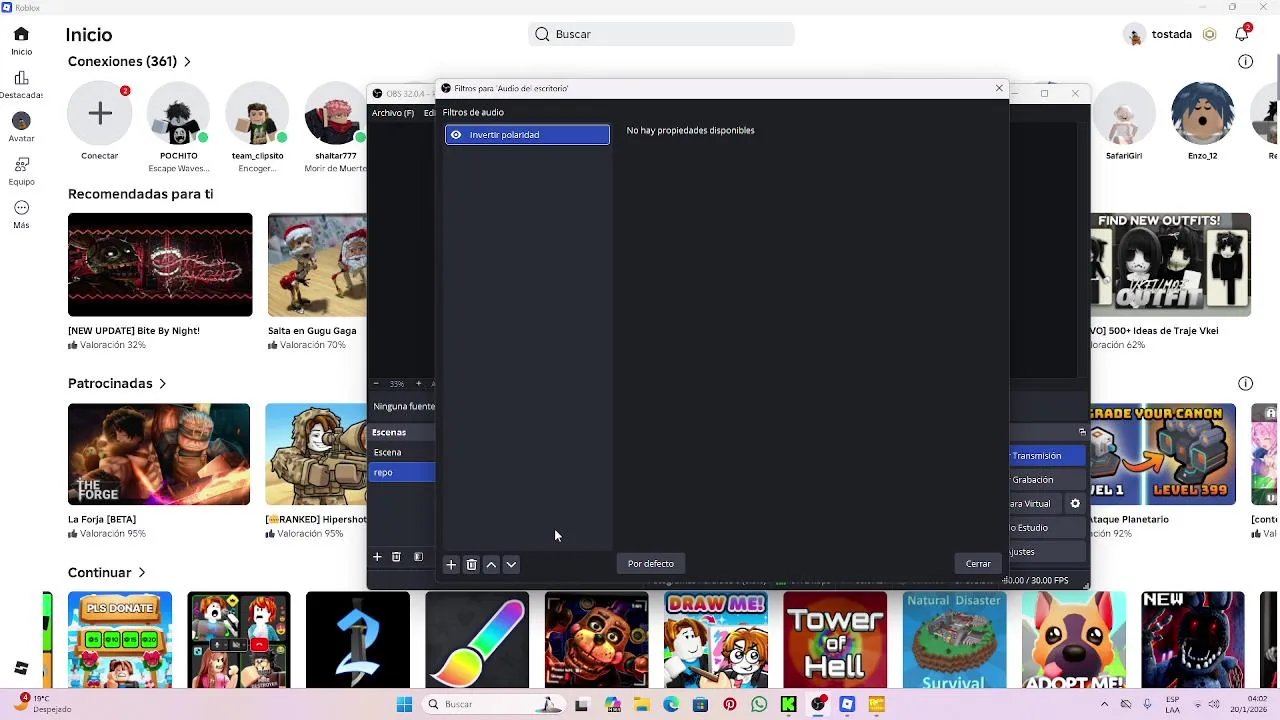Delete selected filter with trash icon
Viewport: 1280px width, 720px height.
471,565
